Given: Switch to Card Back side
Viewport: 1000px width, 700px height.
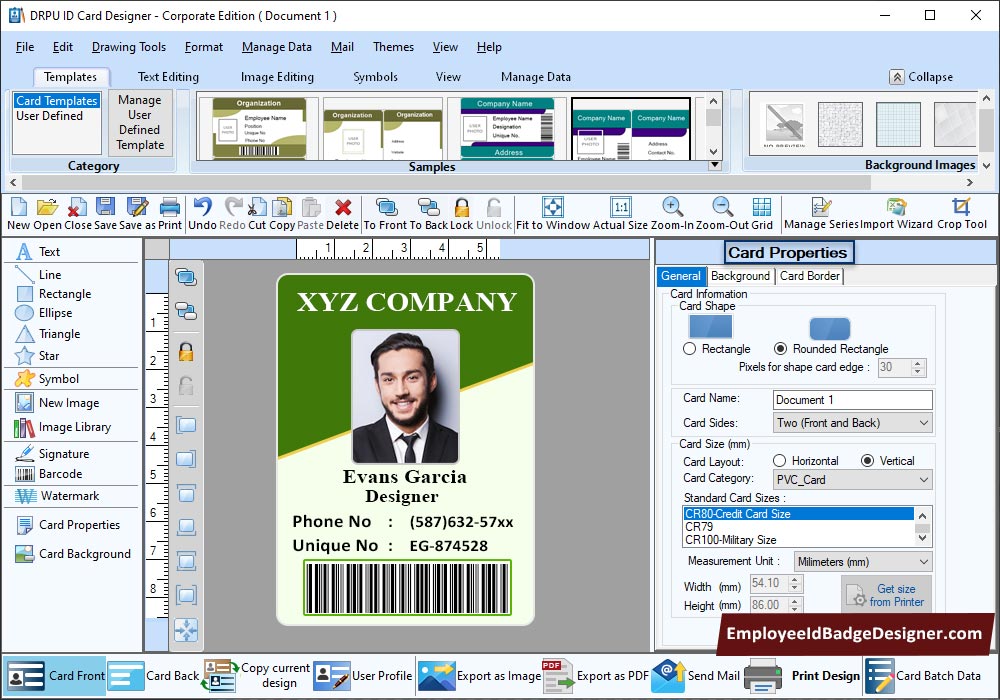Looking at the screenshot, I should (x=154, y=676).
